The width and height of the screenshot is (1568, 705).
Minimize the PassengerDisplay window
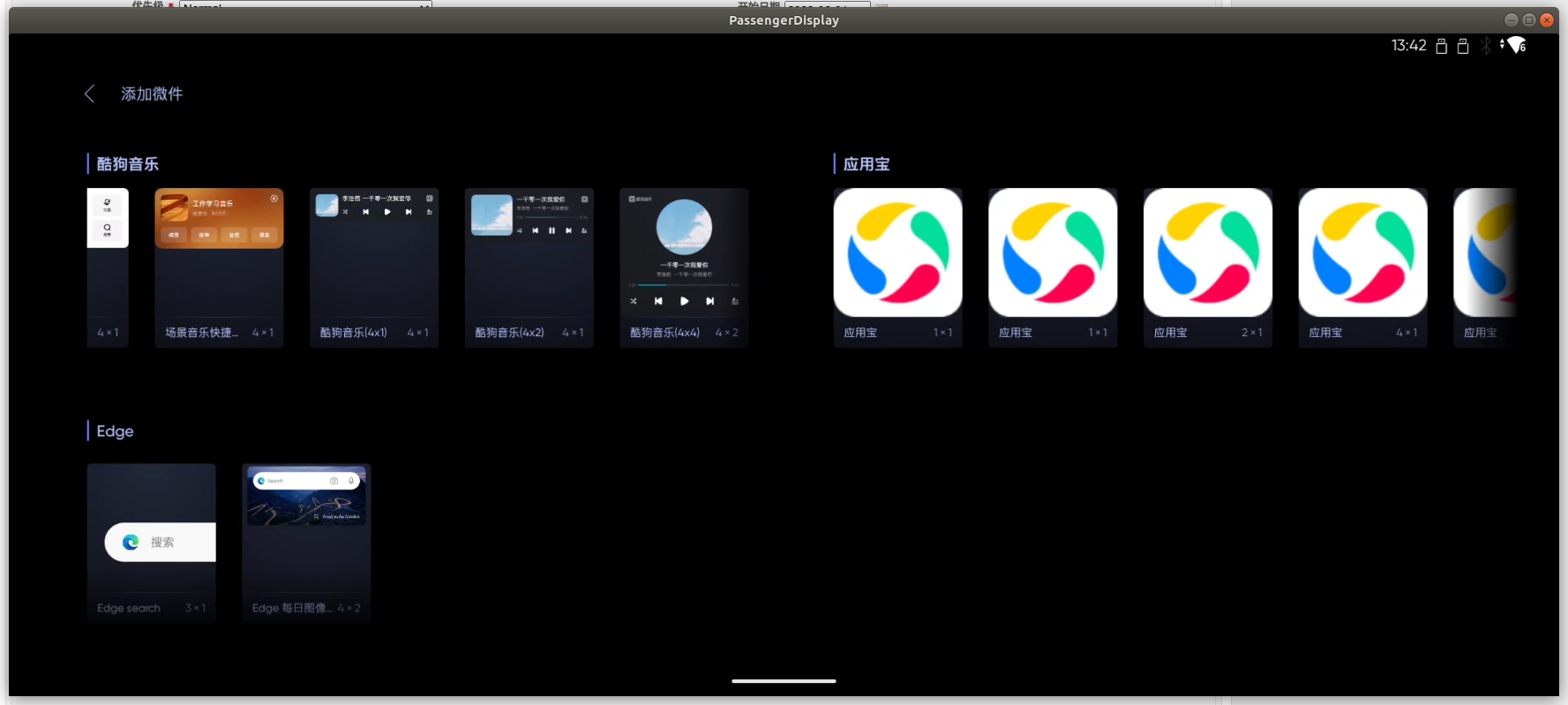pyautogui.click(x=1511, y=19)
